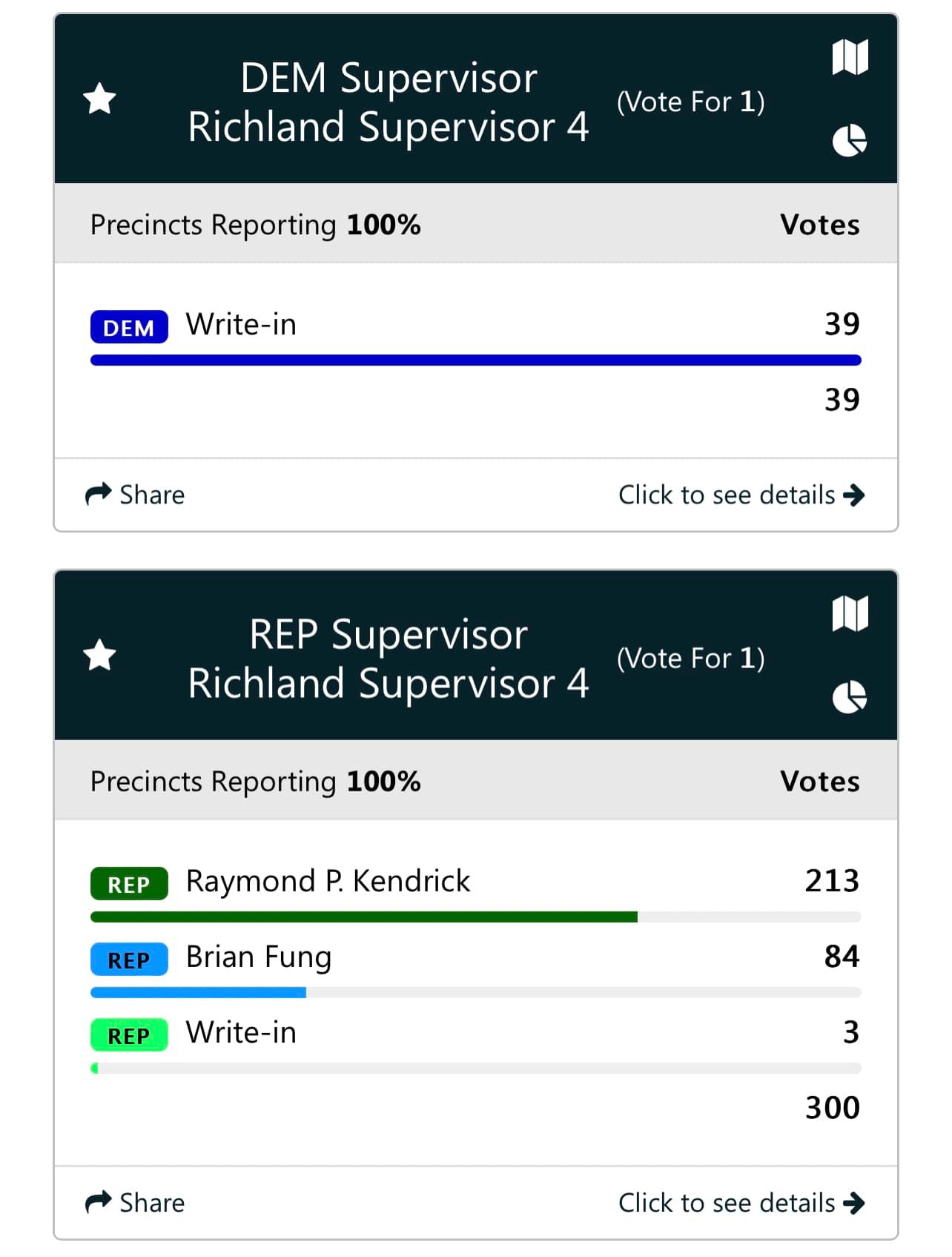Click Kendrick's green vote bar
Viewport: 952px width, 1257px height.
[x=363, y=917]
